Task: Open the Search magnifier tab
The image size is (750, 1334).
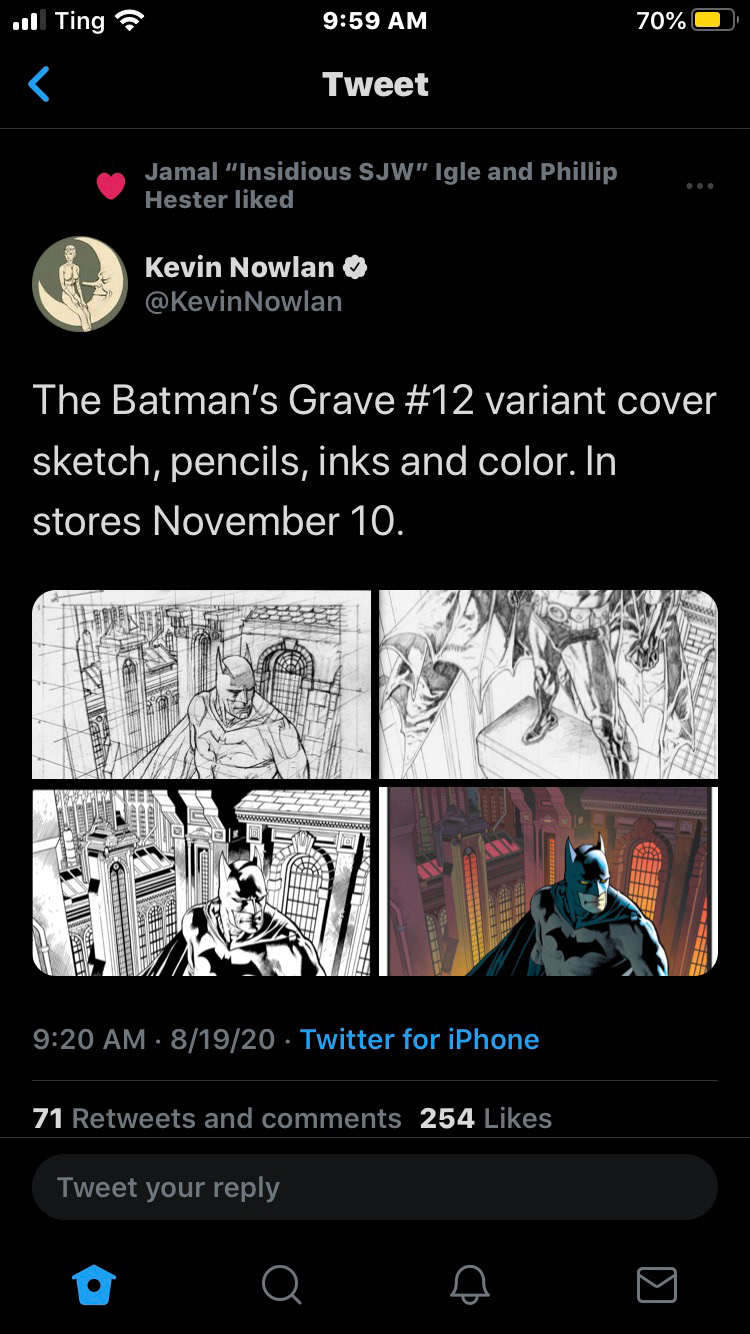Action: [281, 1283]
